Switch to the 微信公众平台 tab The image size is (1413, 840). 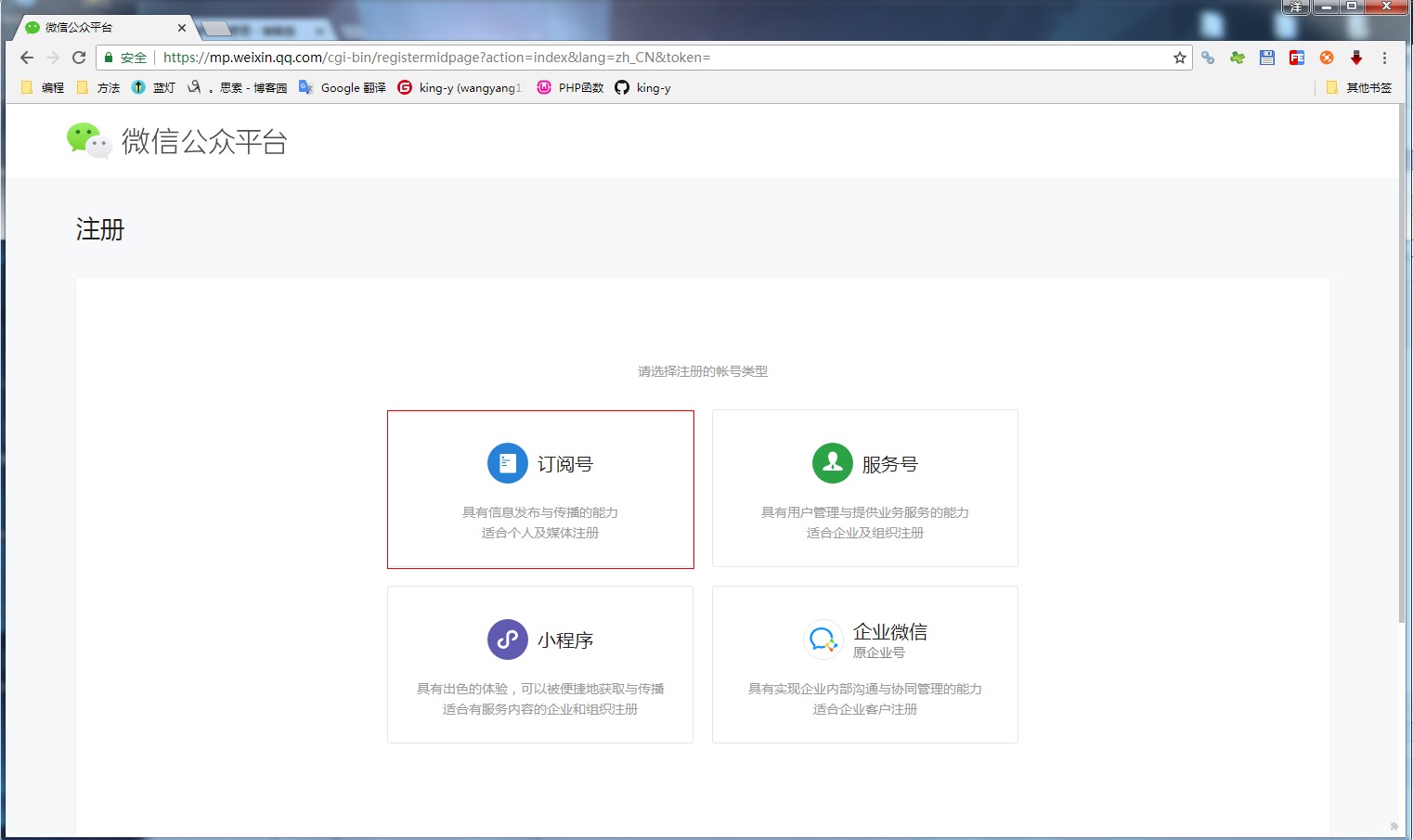coord(104,28)
